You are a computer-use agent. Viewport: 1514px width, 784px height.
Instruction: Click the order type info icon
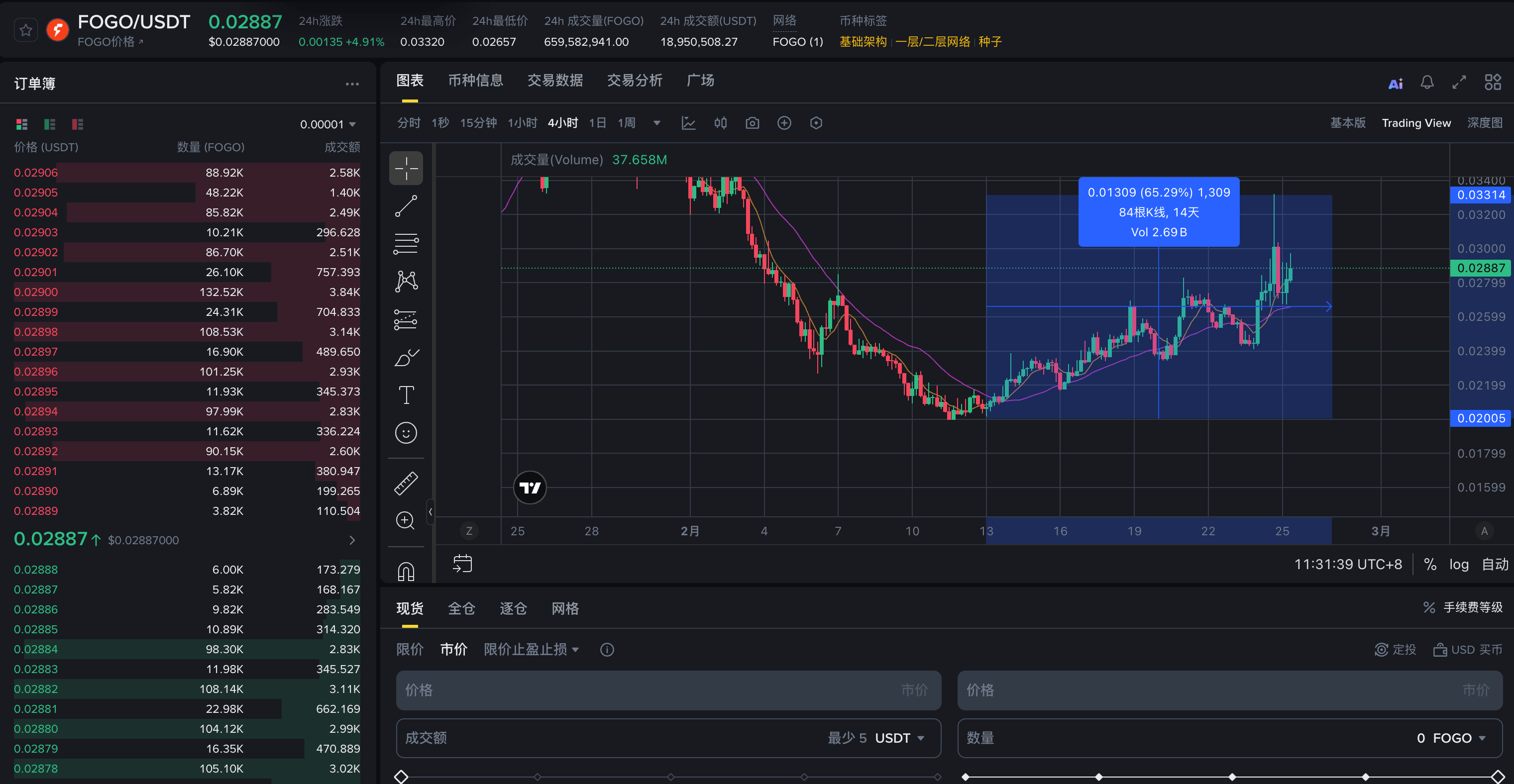pyautogui.click(x=607, y=650)
